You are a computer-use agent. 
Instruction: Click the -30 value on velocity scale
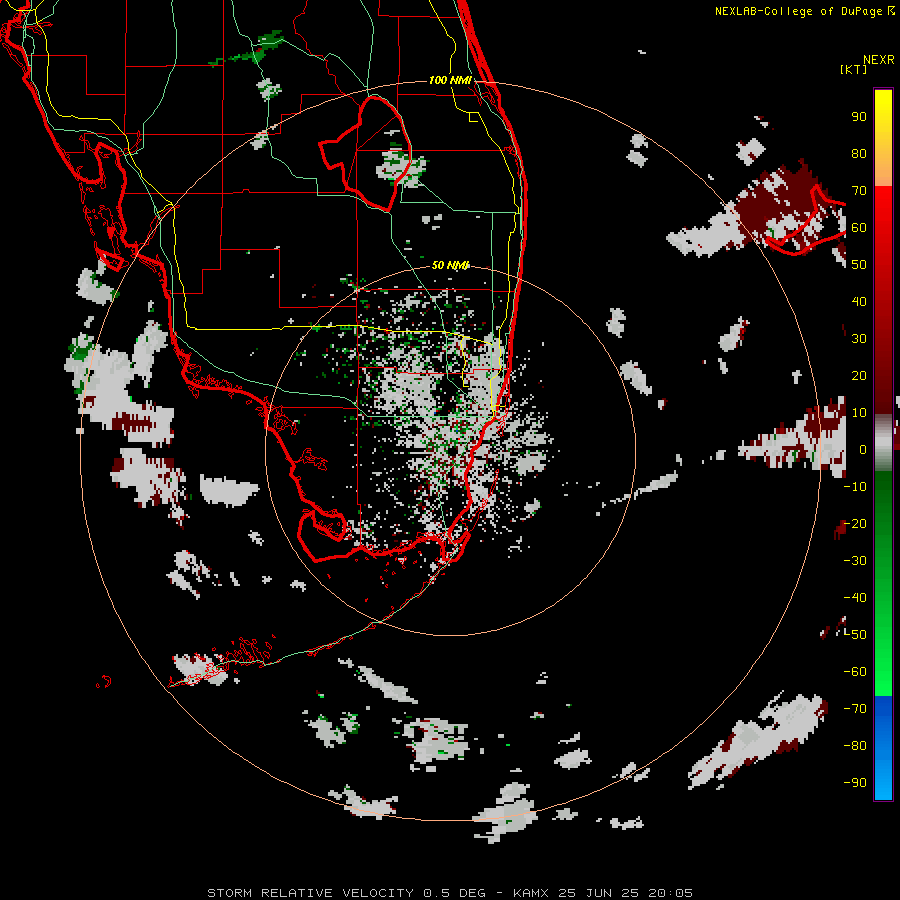click(x=855, y=561)
